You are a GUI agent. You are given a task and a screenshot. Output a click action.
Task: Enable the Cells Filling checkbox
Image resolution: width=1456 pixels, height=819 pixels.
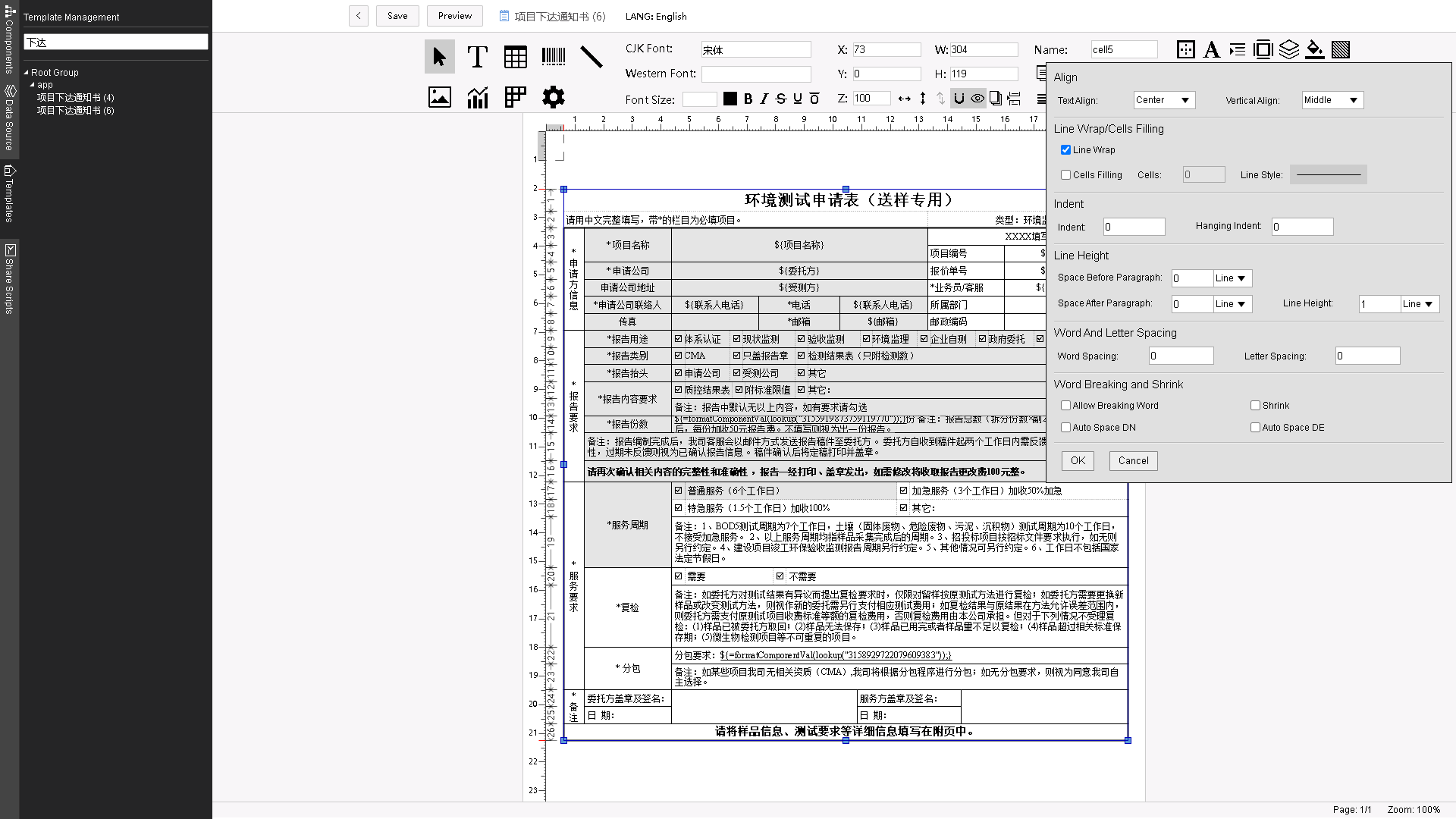[x=1065, y=175]
